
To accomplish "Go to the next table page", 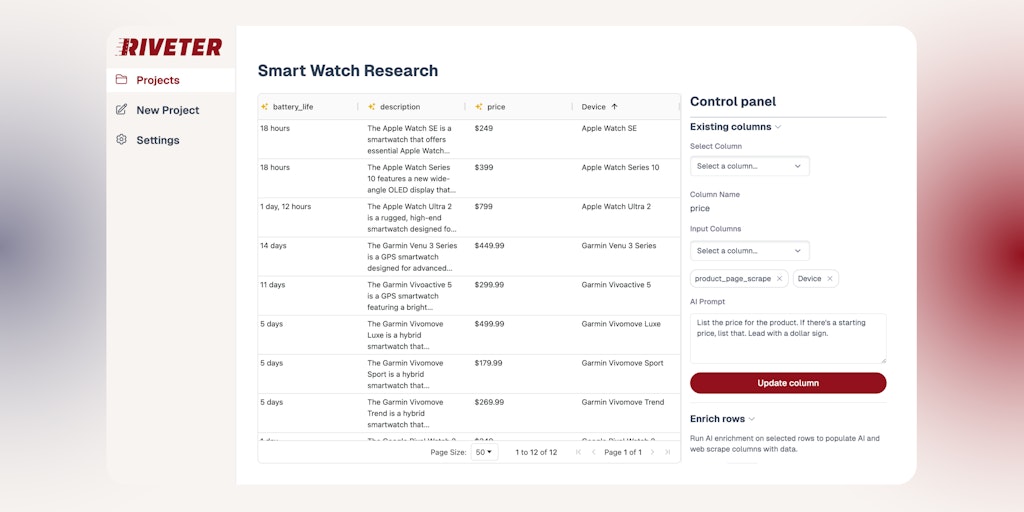I will pos(652,452).
